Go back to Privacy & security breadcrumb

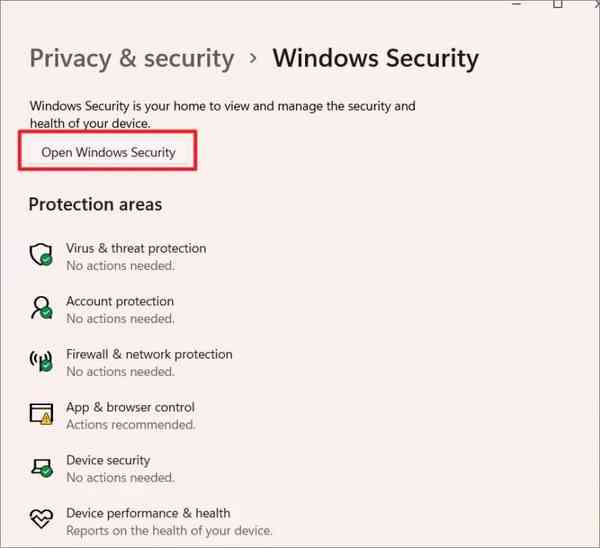[131, 58]
